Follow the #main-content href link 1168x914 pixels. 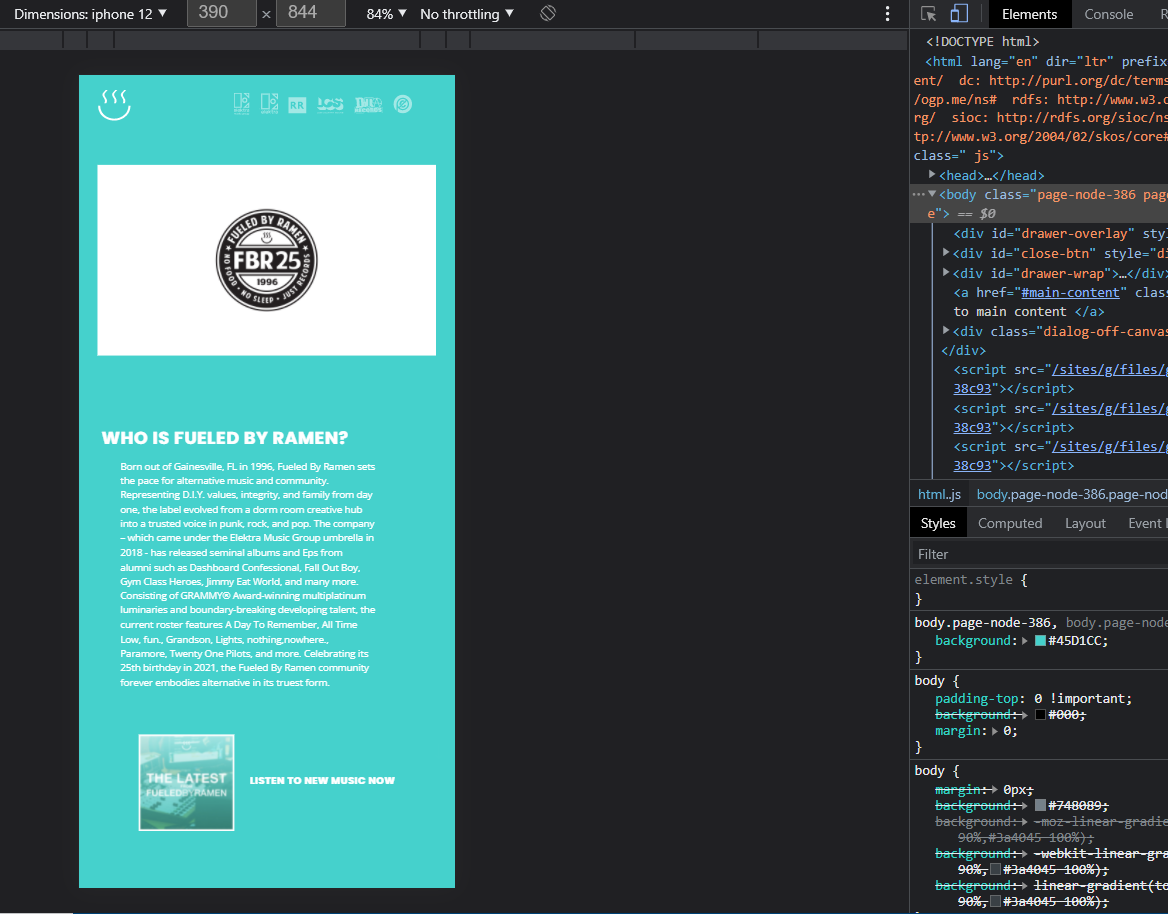coord(1070,293)
